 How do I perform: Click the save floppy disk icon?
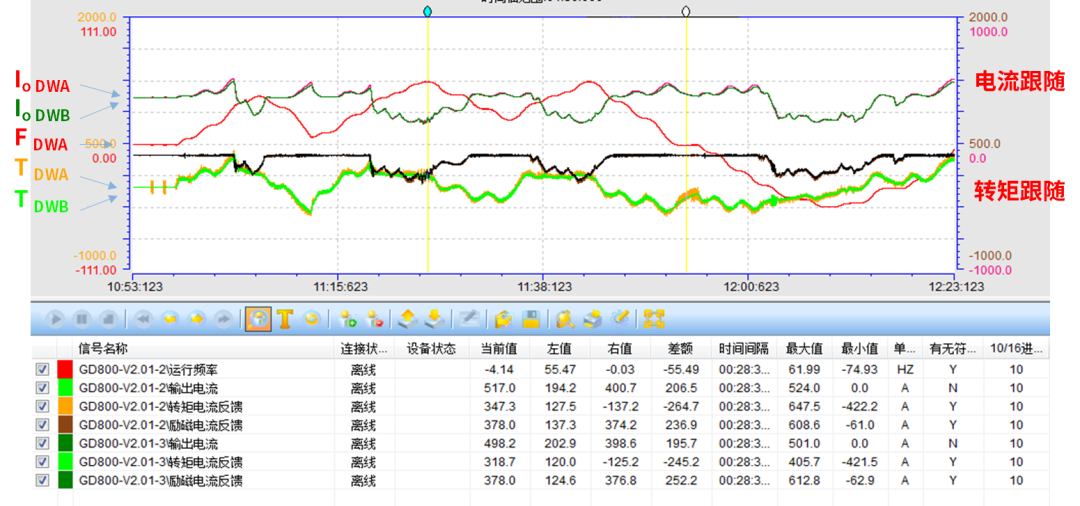[x=531, y=319]
